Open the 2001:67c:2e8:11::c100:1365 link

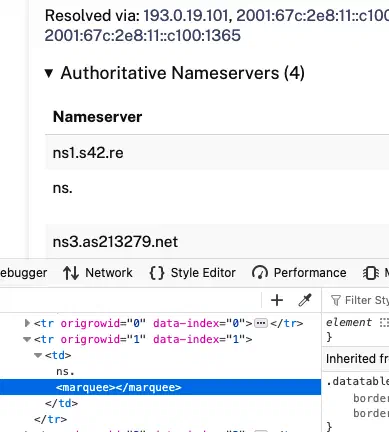(x=143, y=35)
